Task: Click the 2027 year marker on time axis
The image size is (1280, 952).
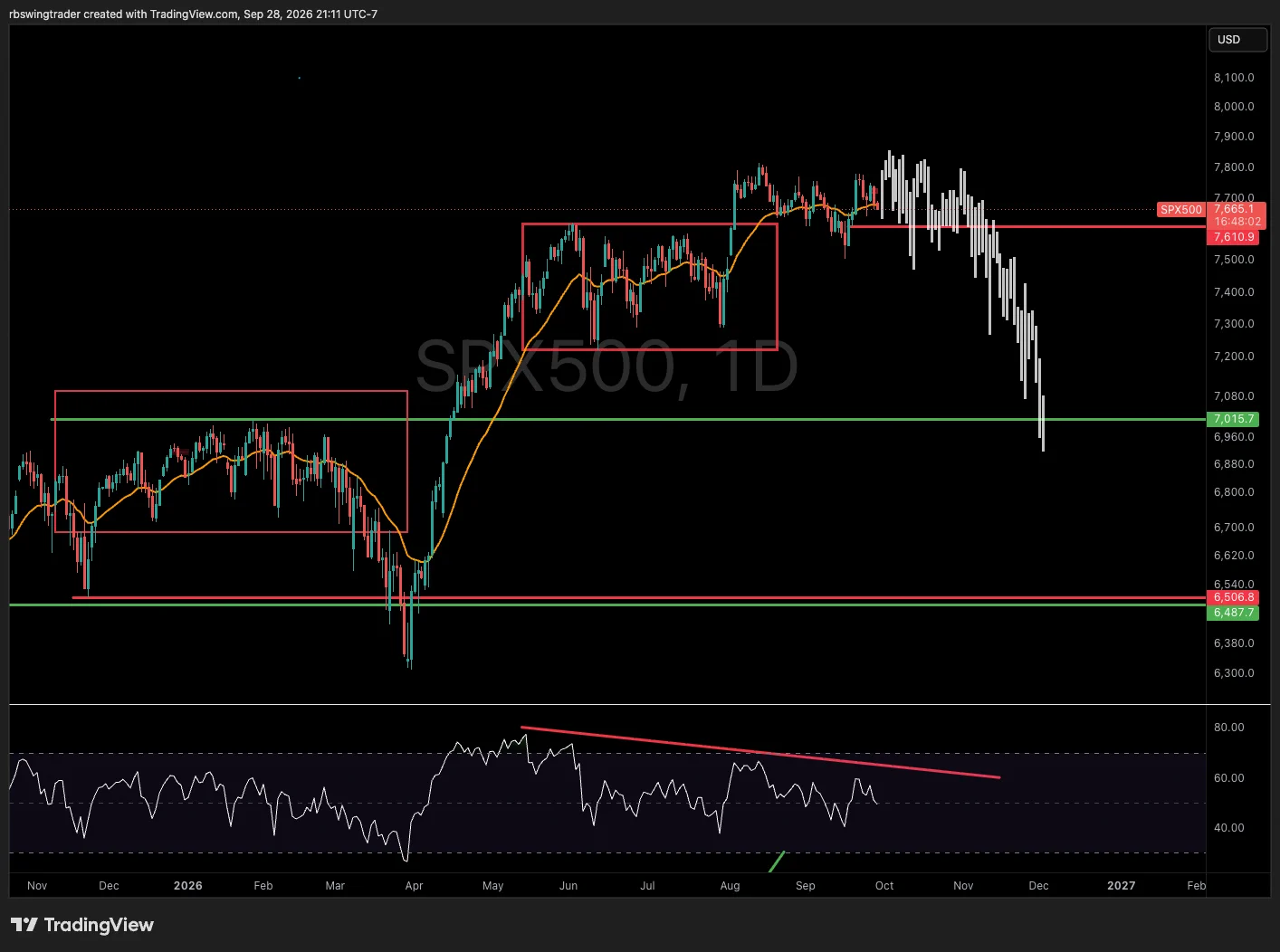Action: (x=1122, y=886)
